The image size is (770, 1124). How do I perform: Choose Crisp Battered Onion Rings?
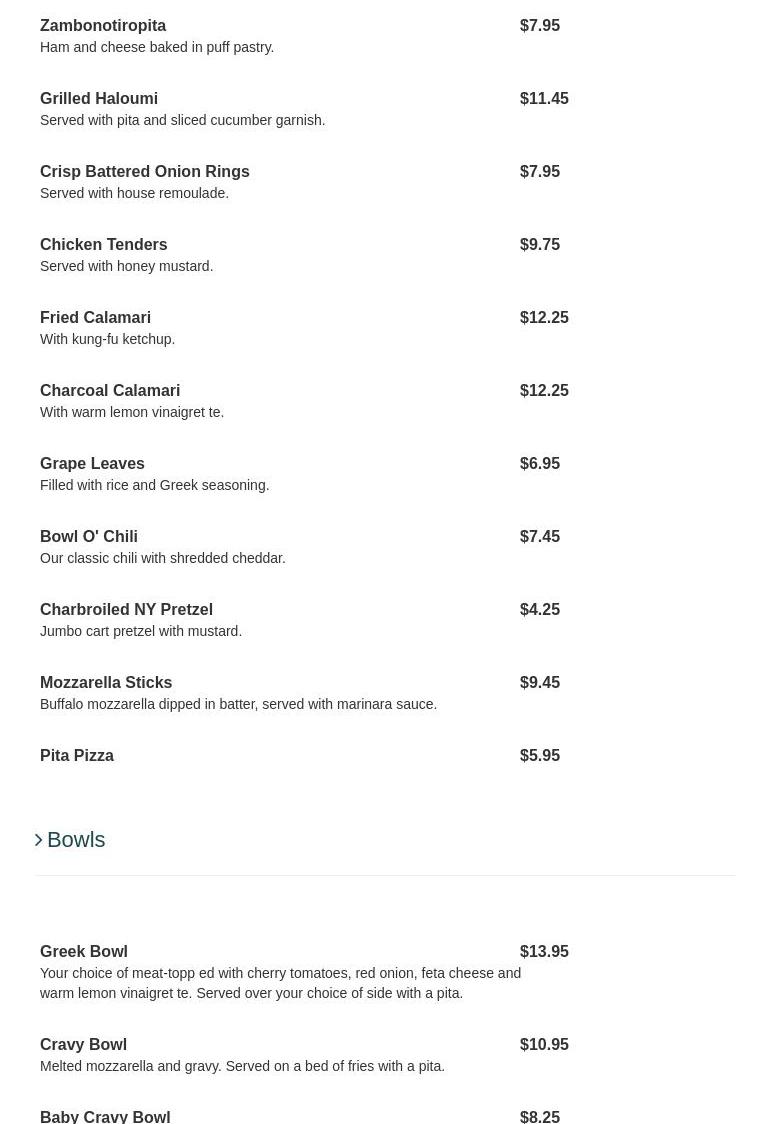pos(145,172)
